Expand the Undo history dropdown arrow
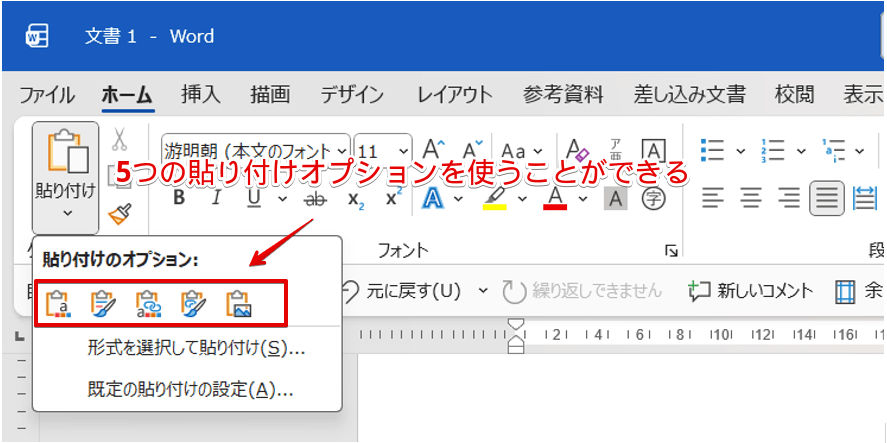Viewport: 887px width, 443px height. [x=483, y=290]
